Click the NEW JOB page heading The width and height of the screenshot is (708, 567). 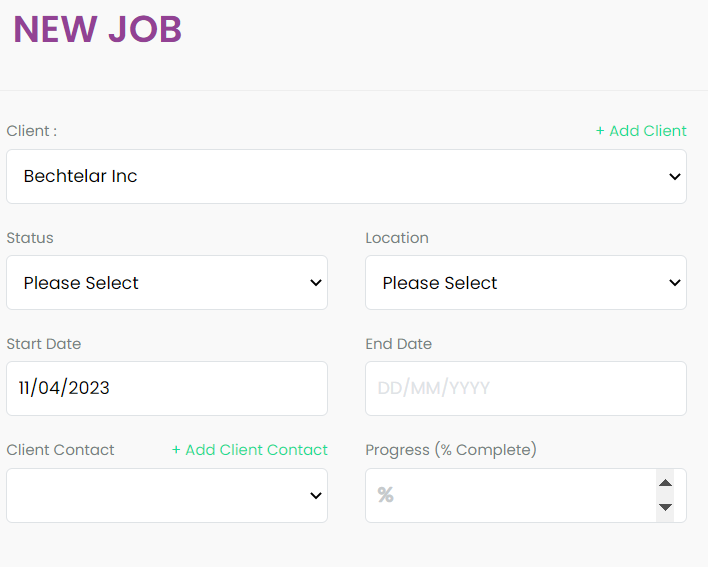click(x=98, y=30)
